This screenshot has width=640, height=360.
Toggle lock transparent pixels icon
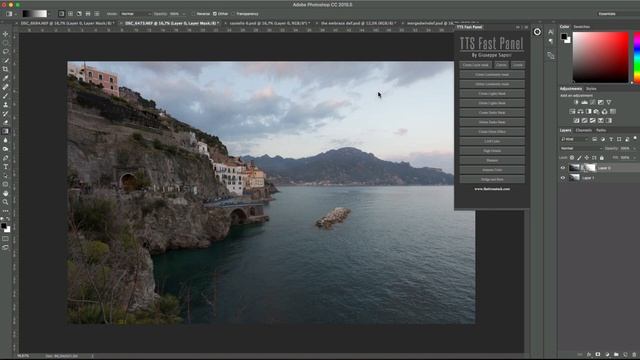click(572, 158)
